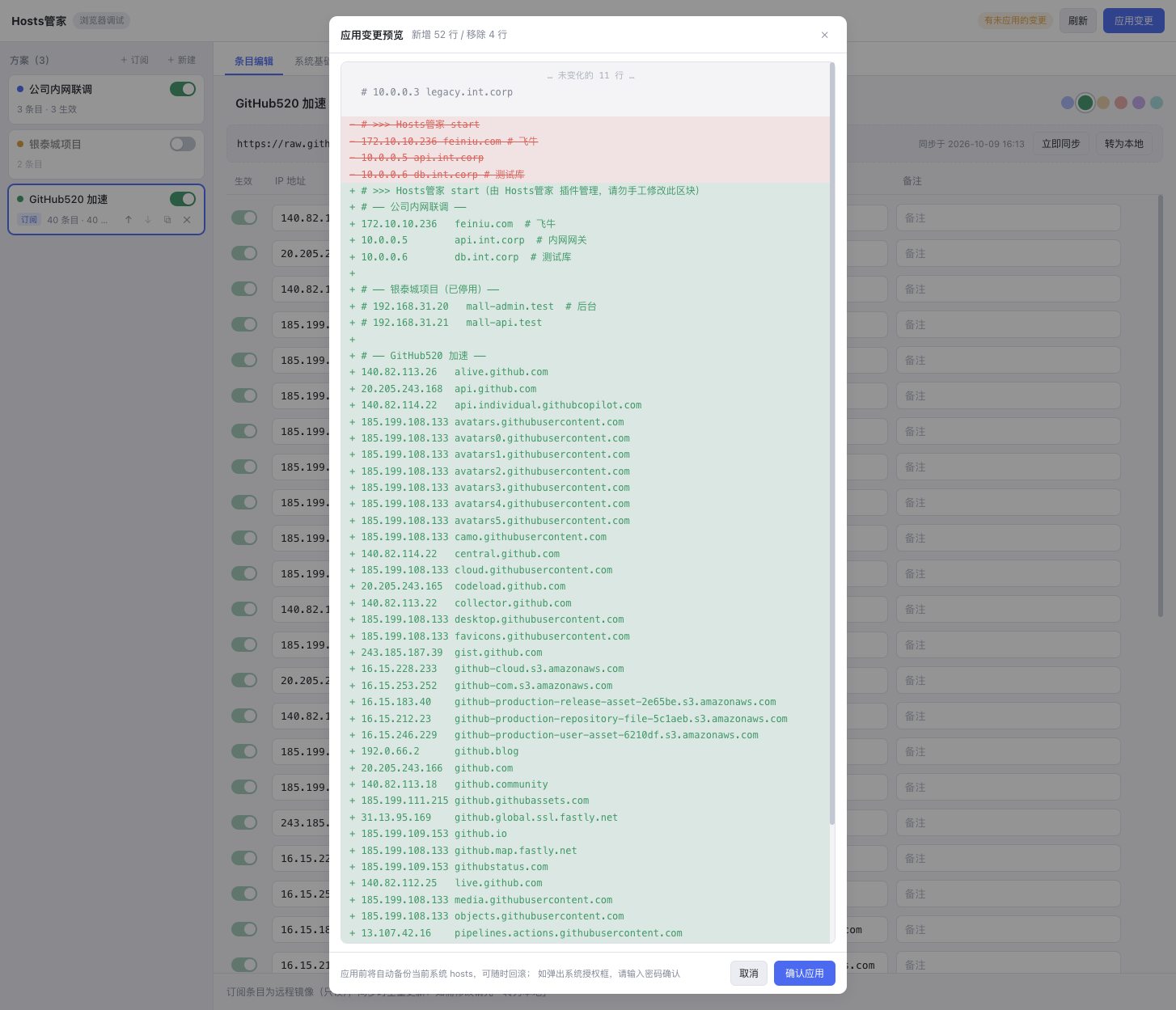Screen dimensions: 1176x1010
Task: Delete the GitHub520 加速 profile via X icon
Action: [x=187, y=220]
